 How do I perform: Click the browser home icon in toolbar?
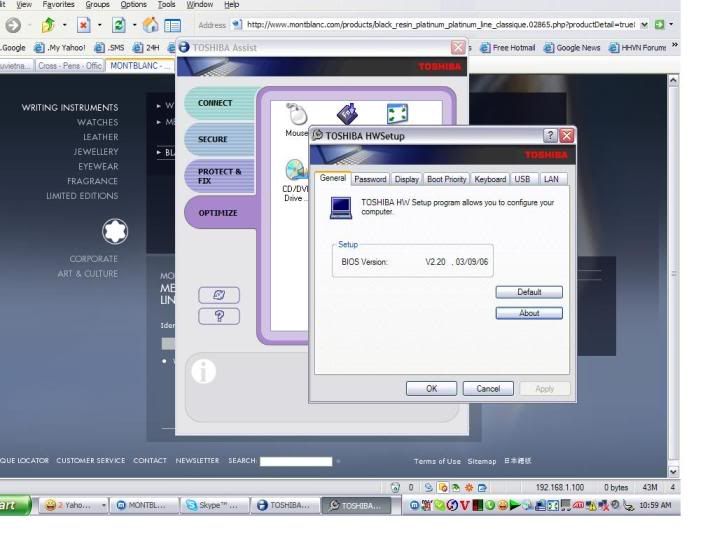coord(150,25)
